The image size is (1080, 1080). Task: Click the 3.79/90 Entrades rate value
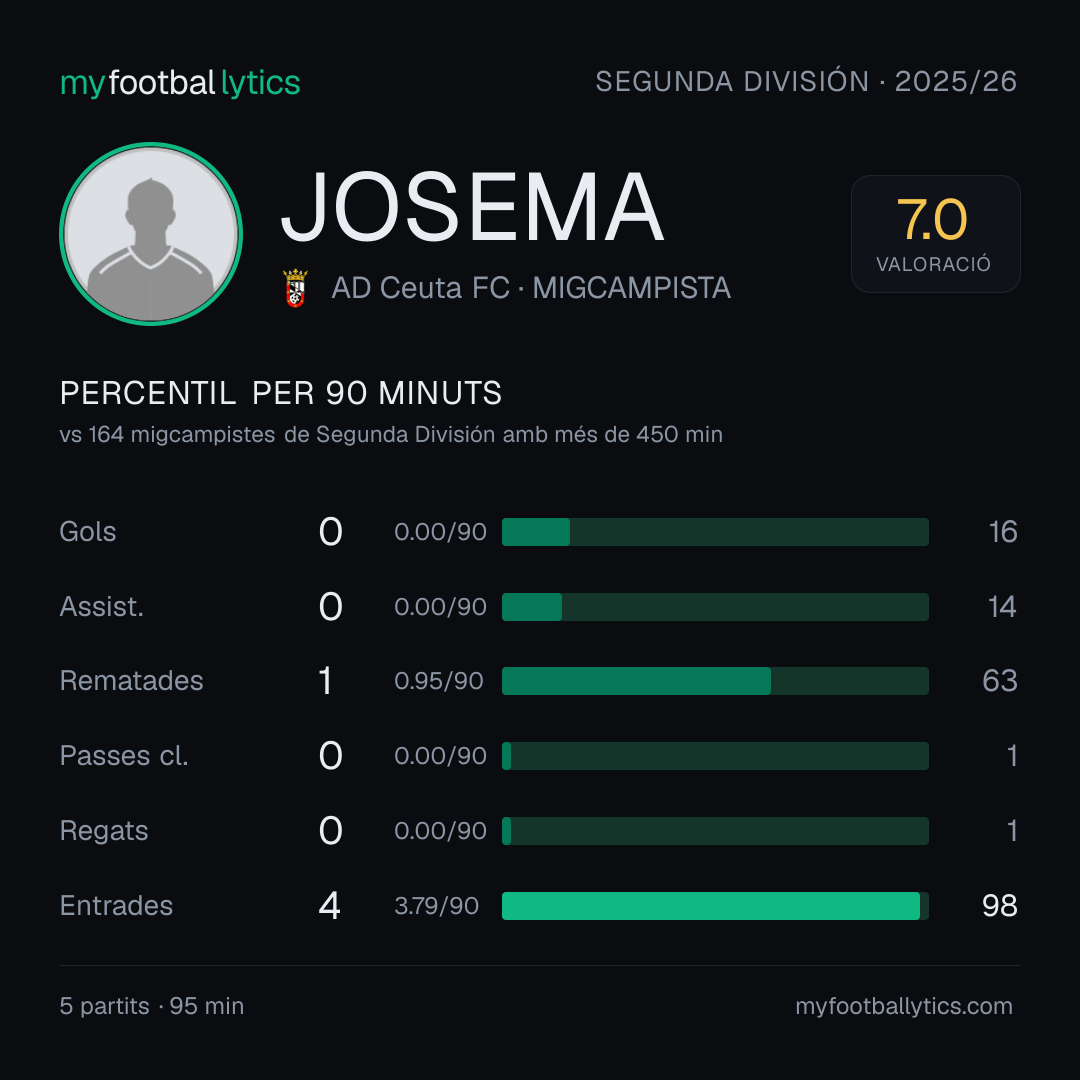tap(437, 906)
